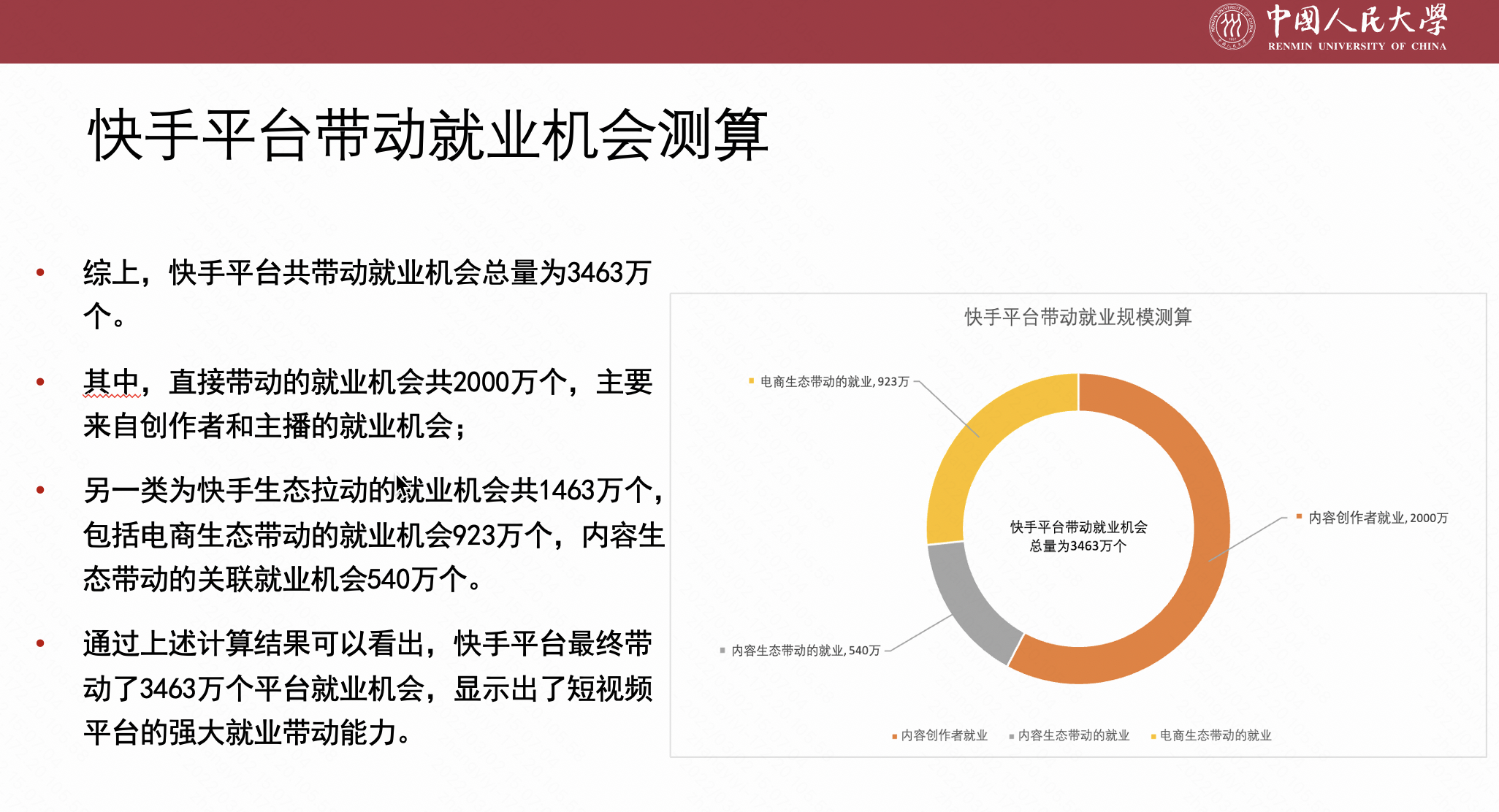The width and height of the screenshot is (1499, 812).
Task: Click the donut center label 总量为3463万个
Action: pyautogui.click(x=1077, y=545)
